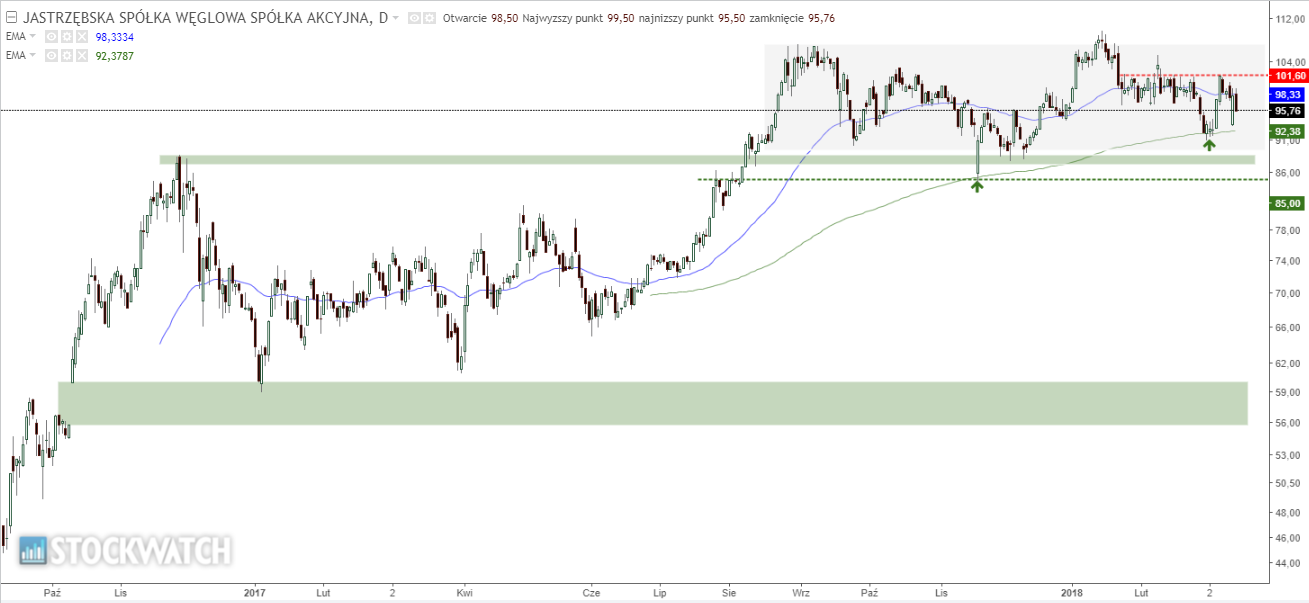Image resolution: width=1309 pixels, height=603 pixels.
Task: Click the JASTRZĘBSKA SPÓŁKA WĘGLOWA symbol title
Action: (205, 18)
